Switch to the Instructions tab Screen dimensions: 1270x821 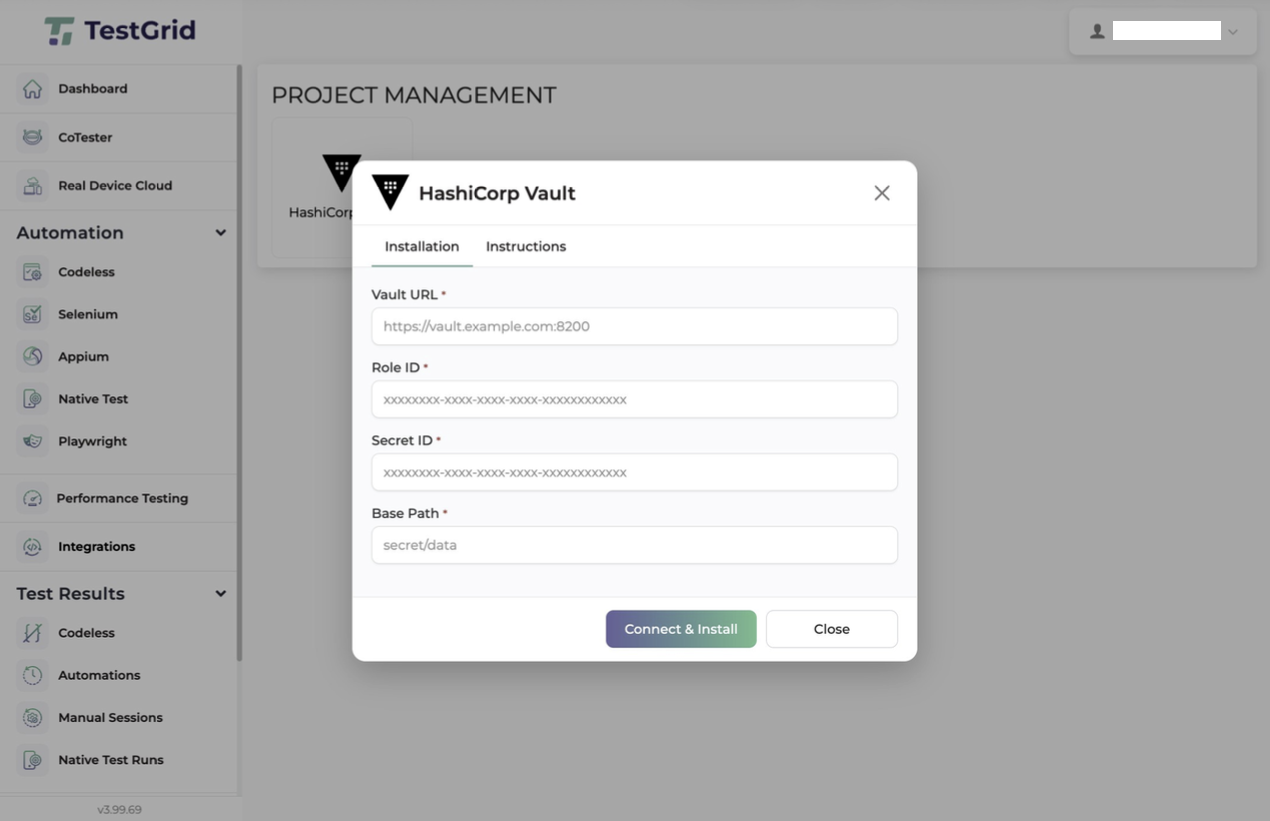coord(526,246)
